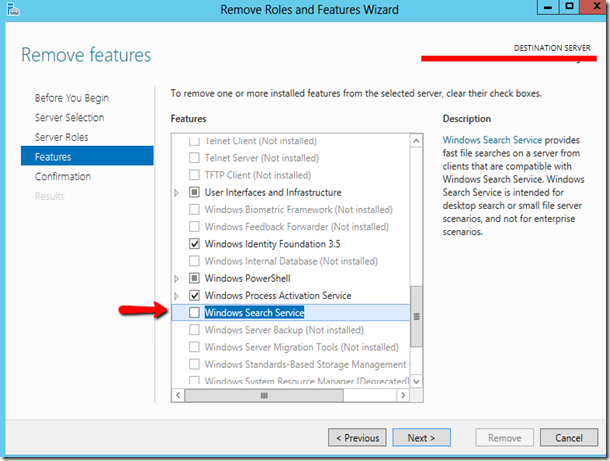Select the Windows Search Service label
This screenshot has height=461, width=610.
[254, 312]
